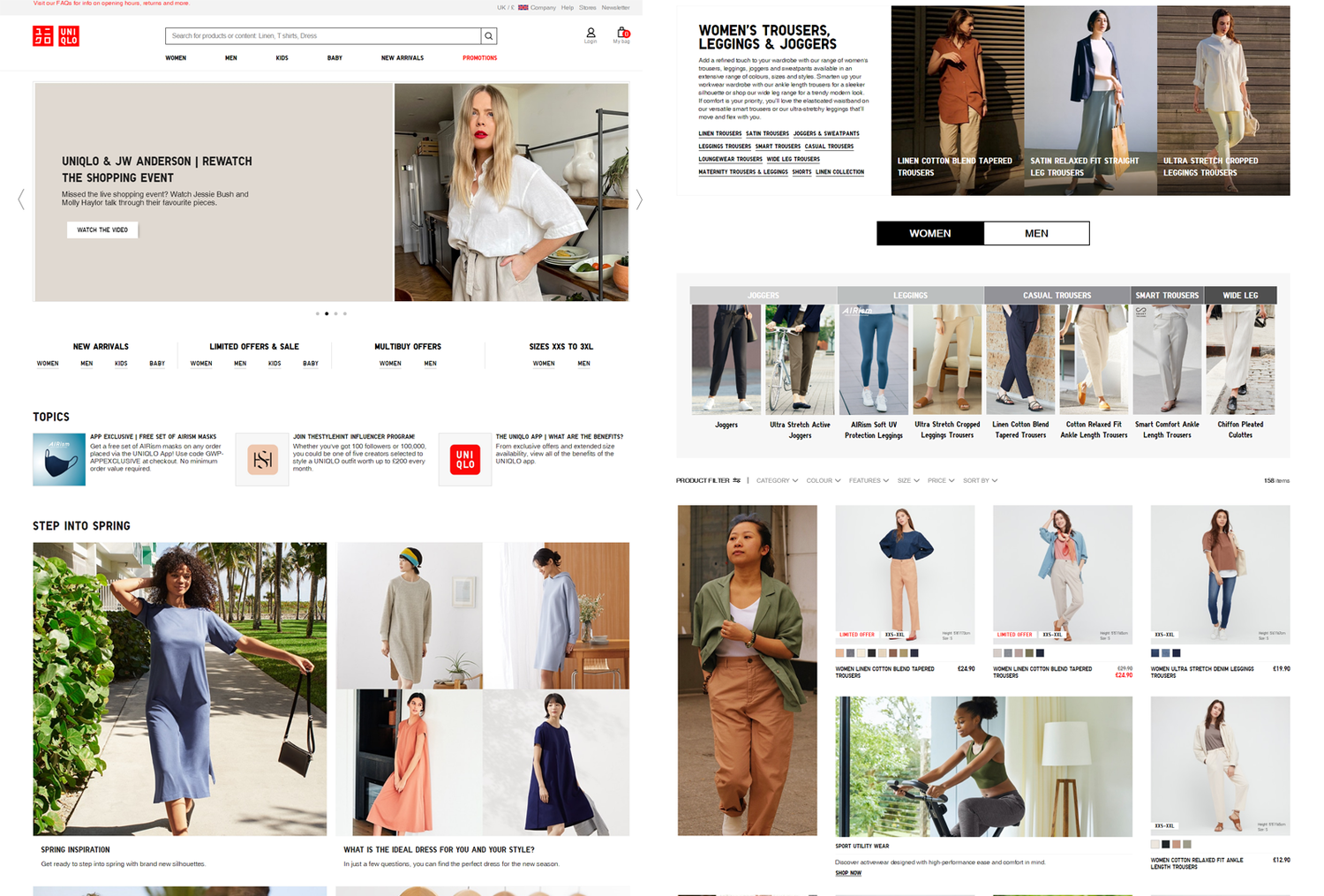
Task: Click Baby under Limited Offers & Sale
Action: [311, 364]
